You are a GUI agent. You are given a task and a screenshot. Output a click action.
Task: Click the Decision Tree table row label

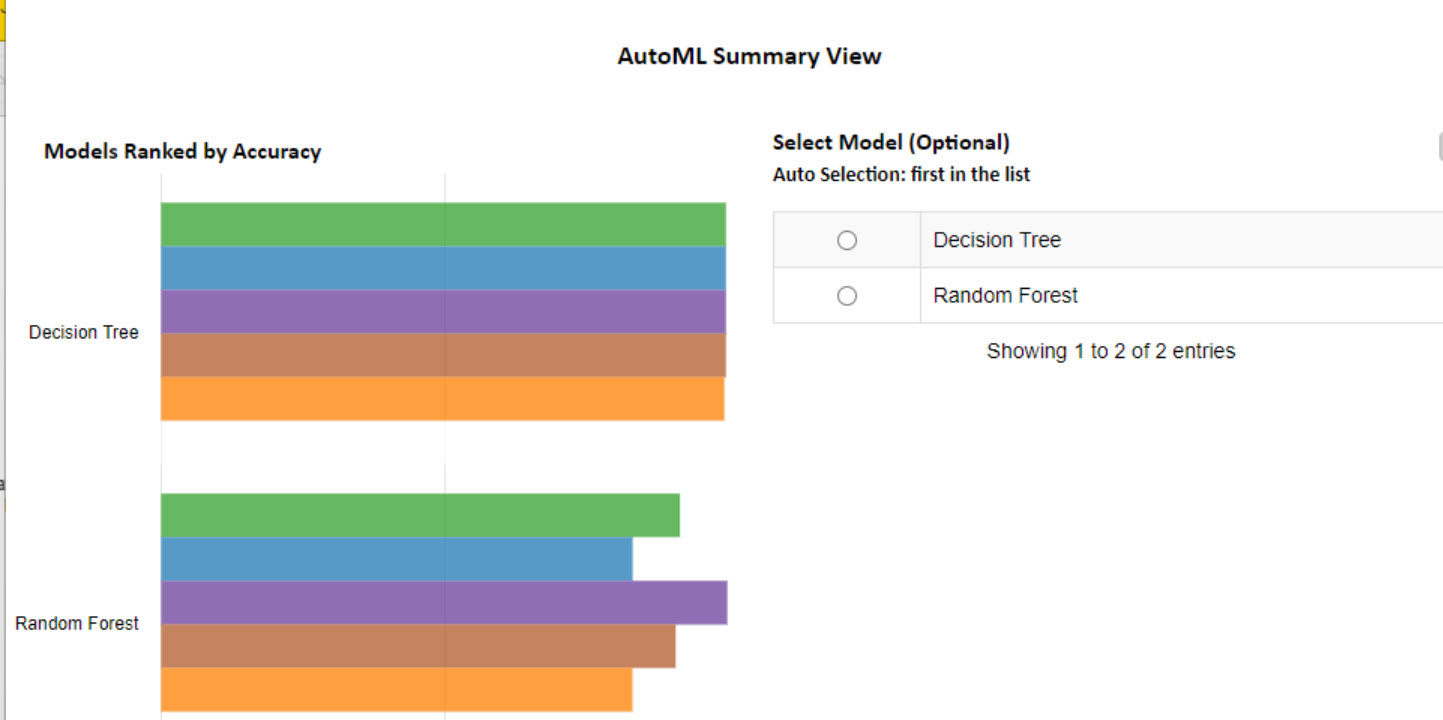(997, 240)
